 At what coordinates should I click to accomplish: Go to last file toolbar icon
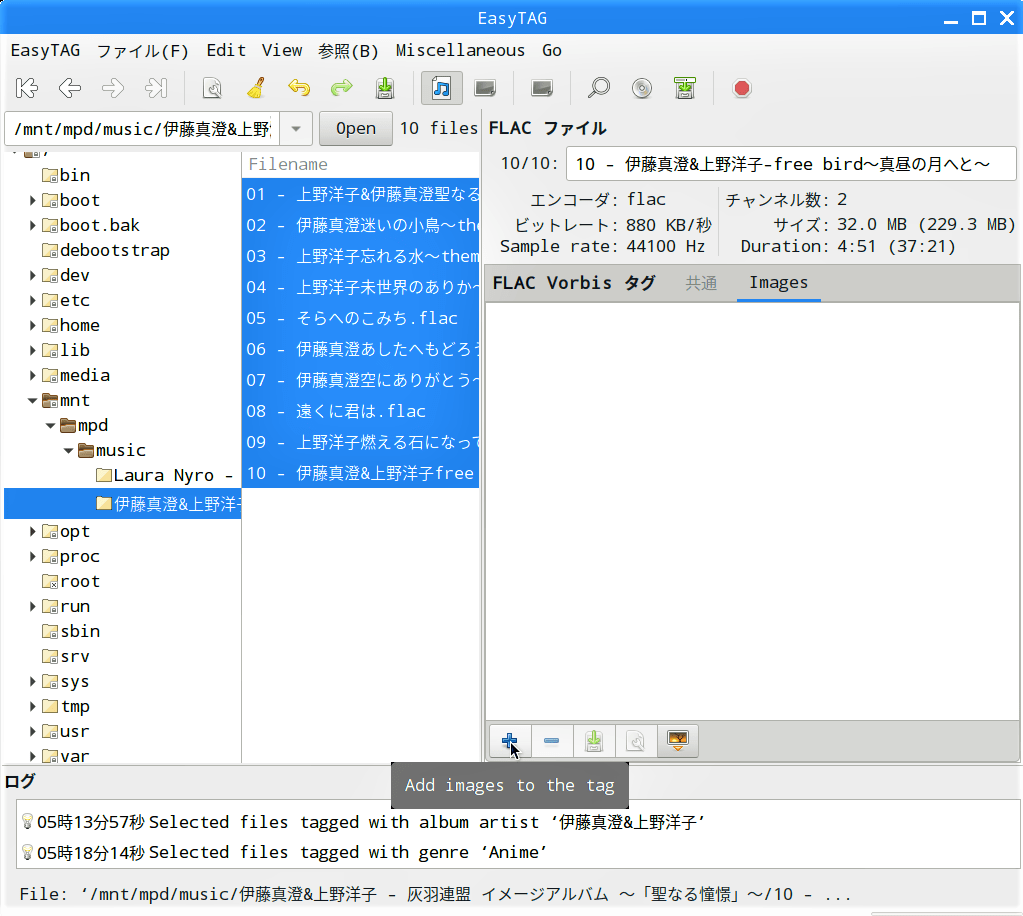[x=156, y=88]
